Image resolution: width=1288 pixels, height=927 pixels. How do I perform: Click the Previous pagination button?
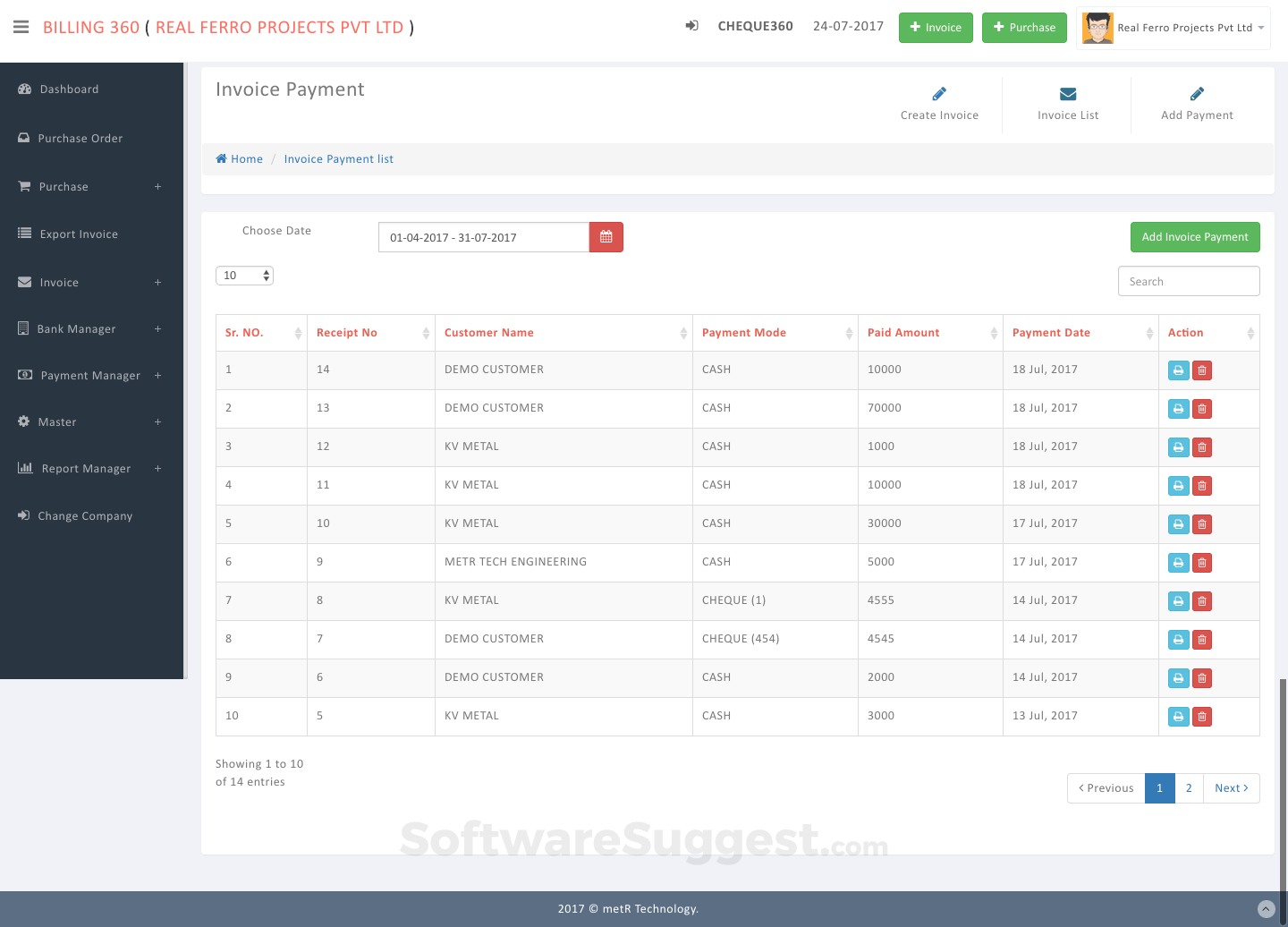[1106, 788]
